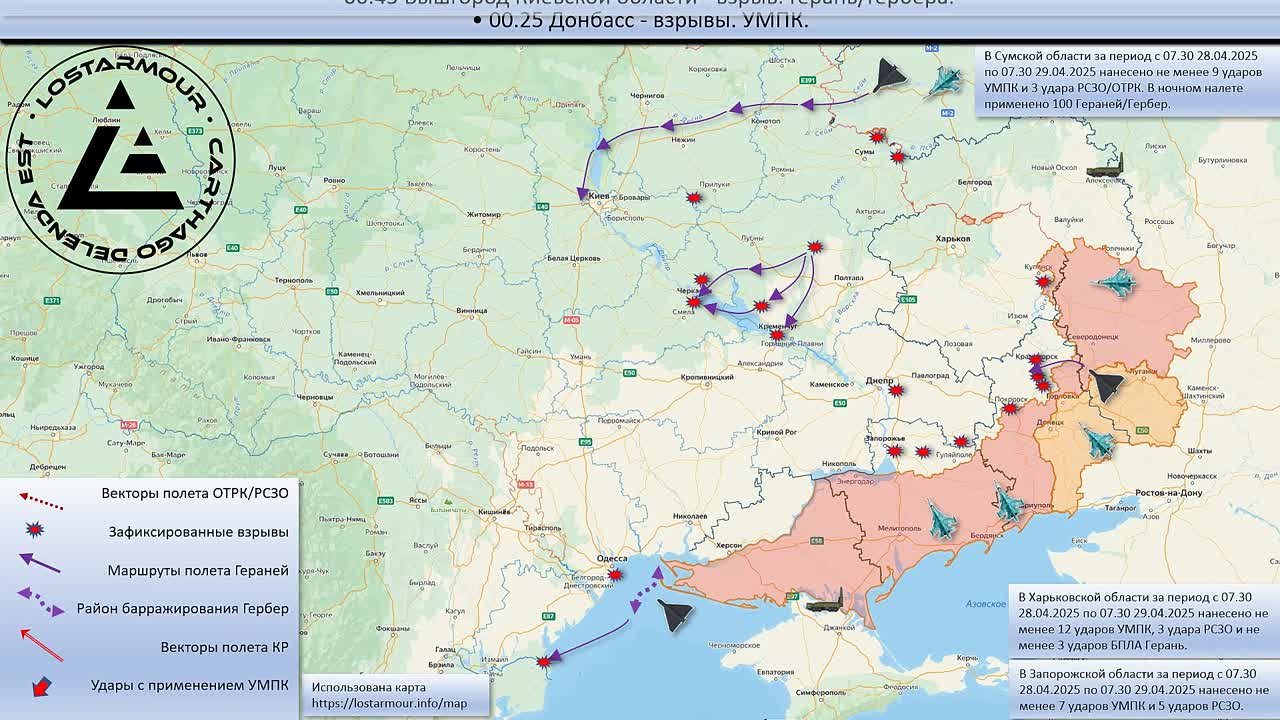Click the fighter jet icon over Severodonetsk region

pyautogui.click(x=1116, y=284)
